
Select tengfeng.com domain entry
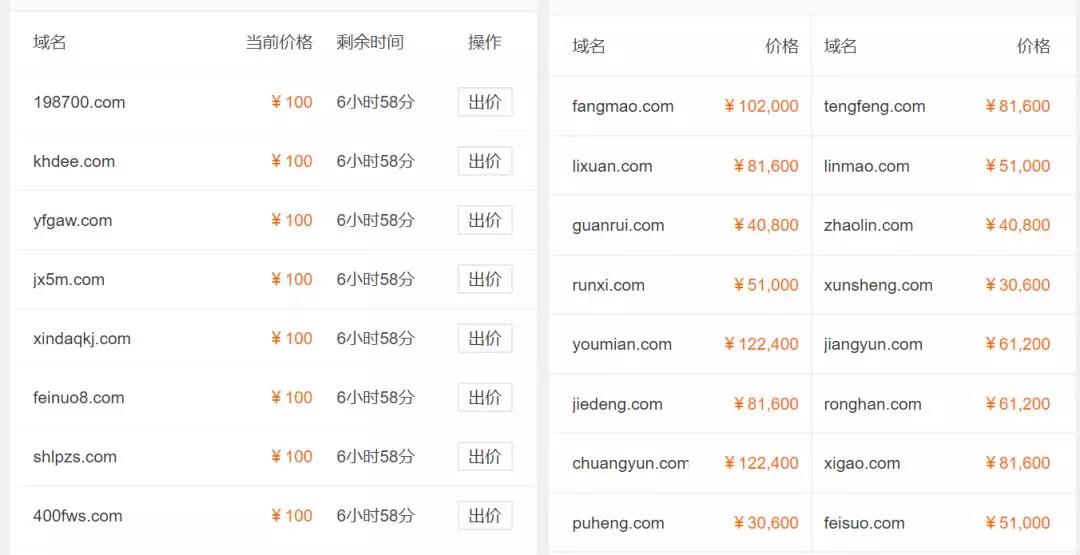coord(874,107)
